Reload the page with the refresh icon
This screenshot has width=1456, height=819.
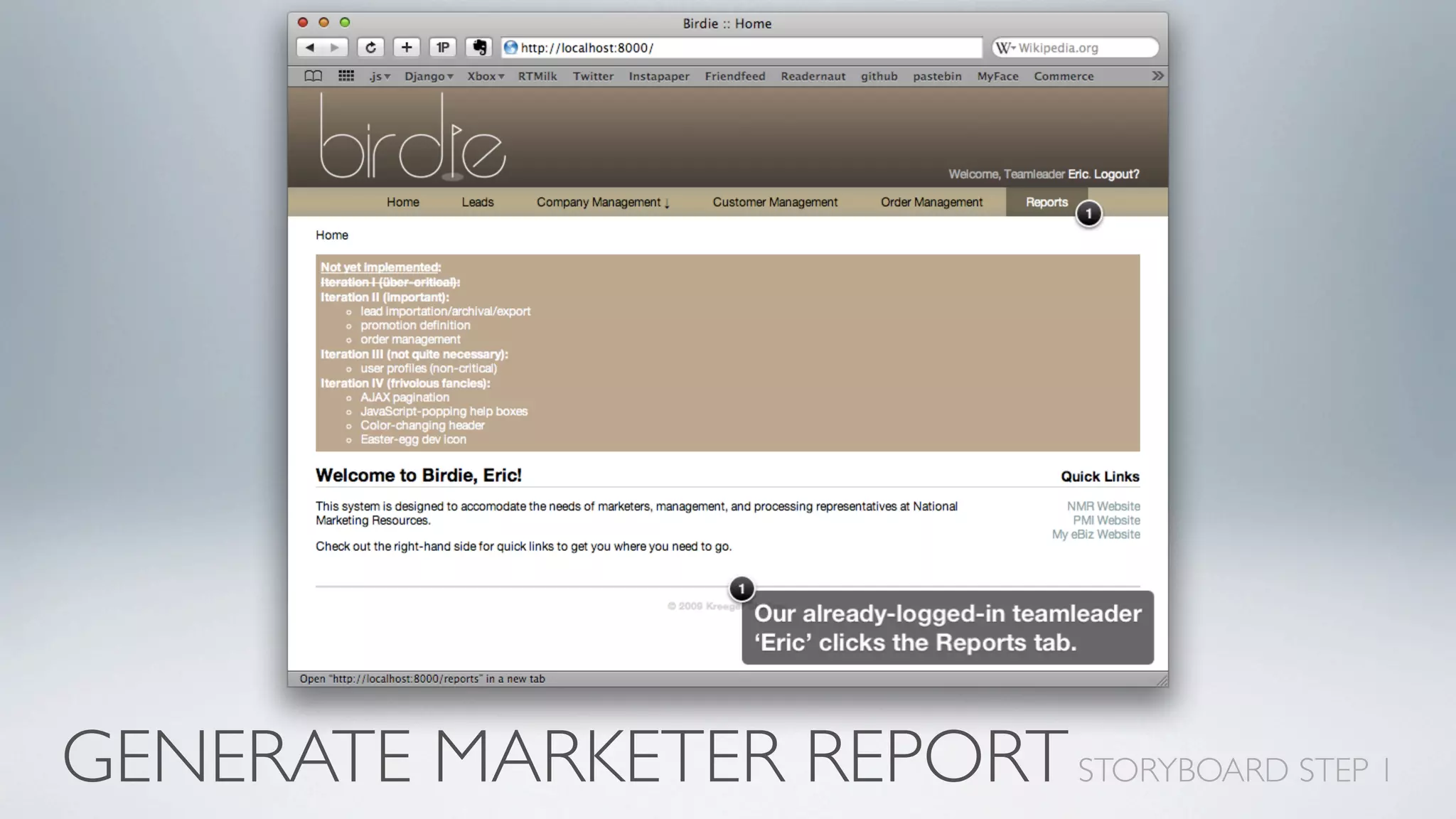pyautogui.click(x=370, y=48)
